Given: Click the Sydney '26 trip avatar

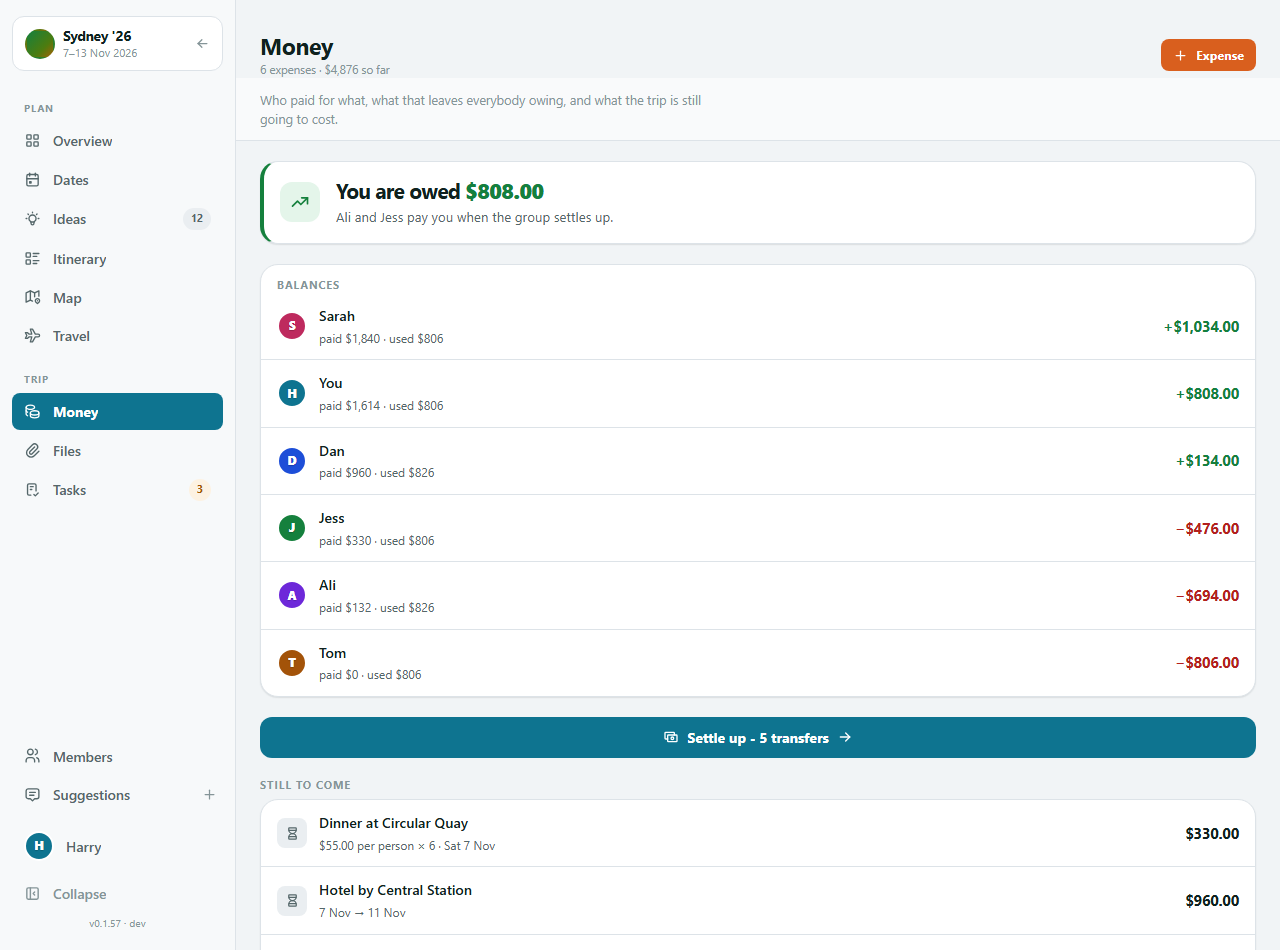Looking at the screenshot, I should click(40, 43).
